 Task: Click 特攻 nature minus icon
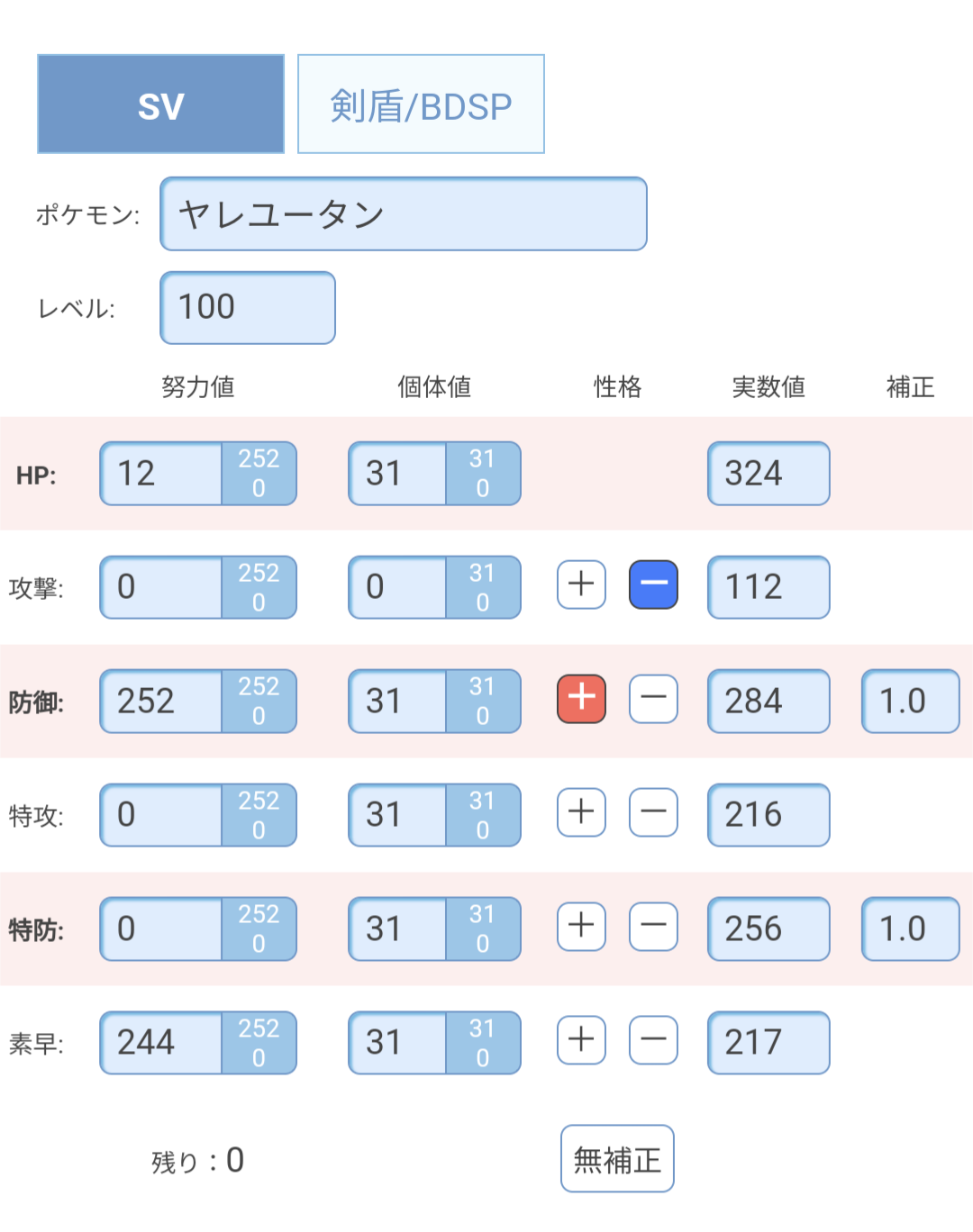653,812
